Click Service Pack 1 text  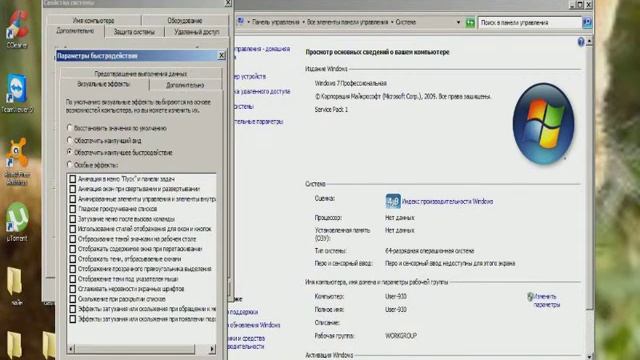pos(331,110)
